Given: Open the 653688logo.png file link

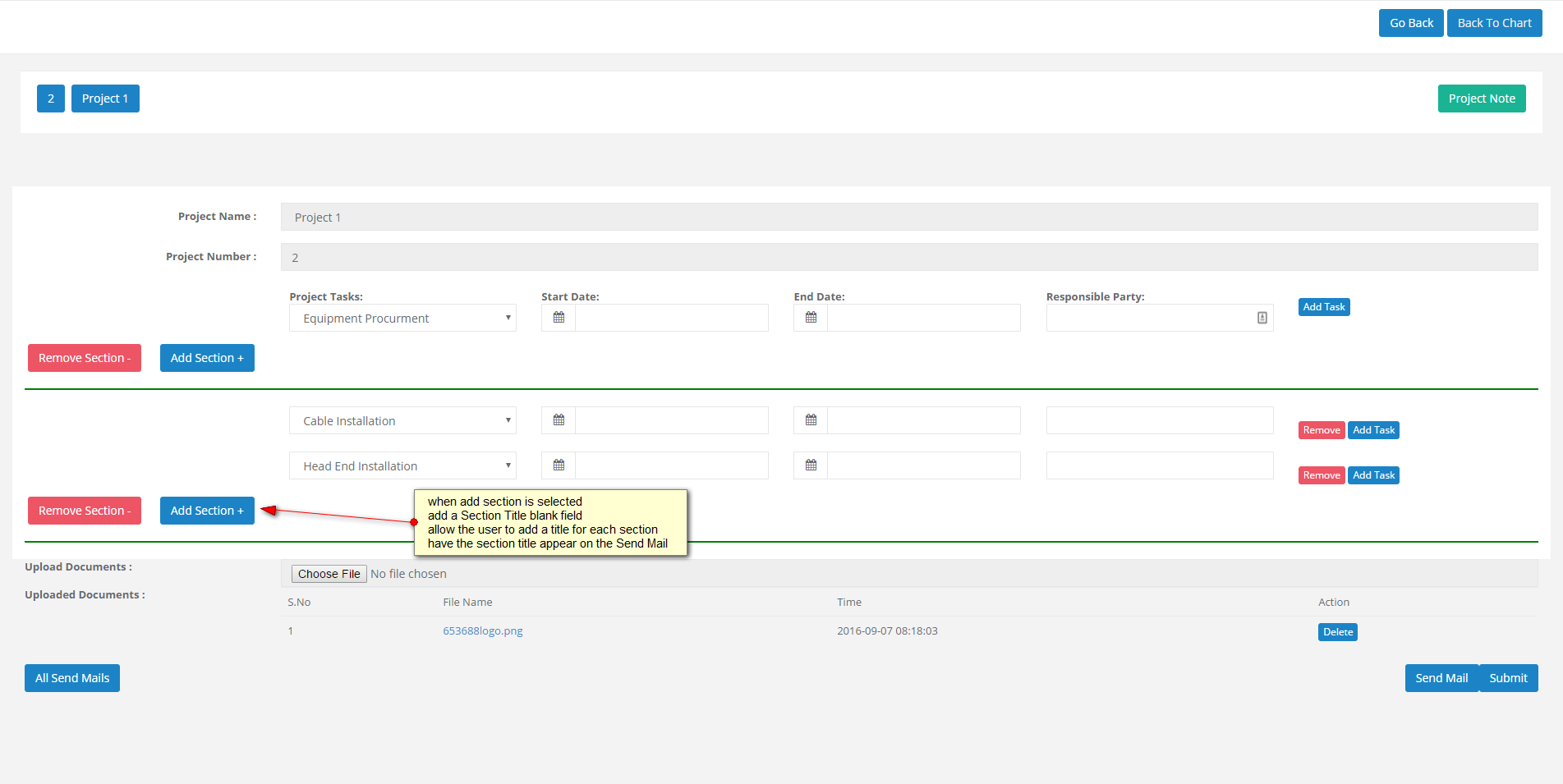Looking at the screenshot, I should point(483,631).
